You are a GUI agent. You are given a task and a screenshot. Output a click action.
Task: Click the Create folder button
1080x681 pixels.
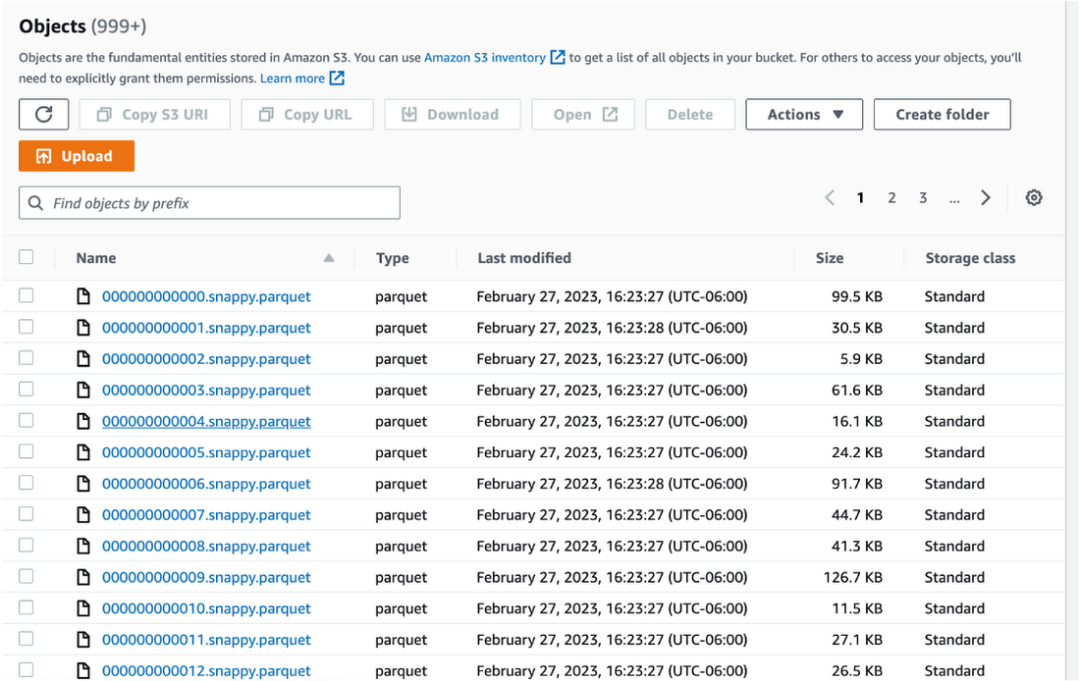click(942, 114)
